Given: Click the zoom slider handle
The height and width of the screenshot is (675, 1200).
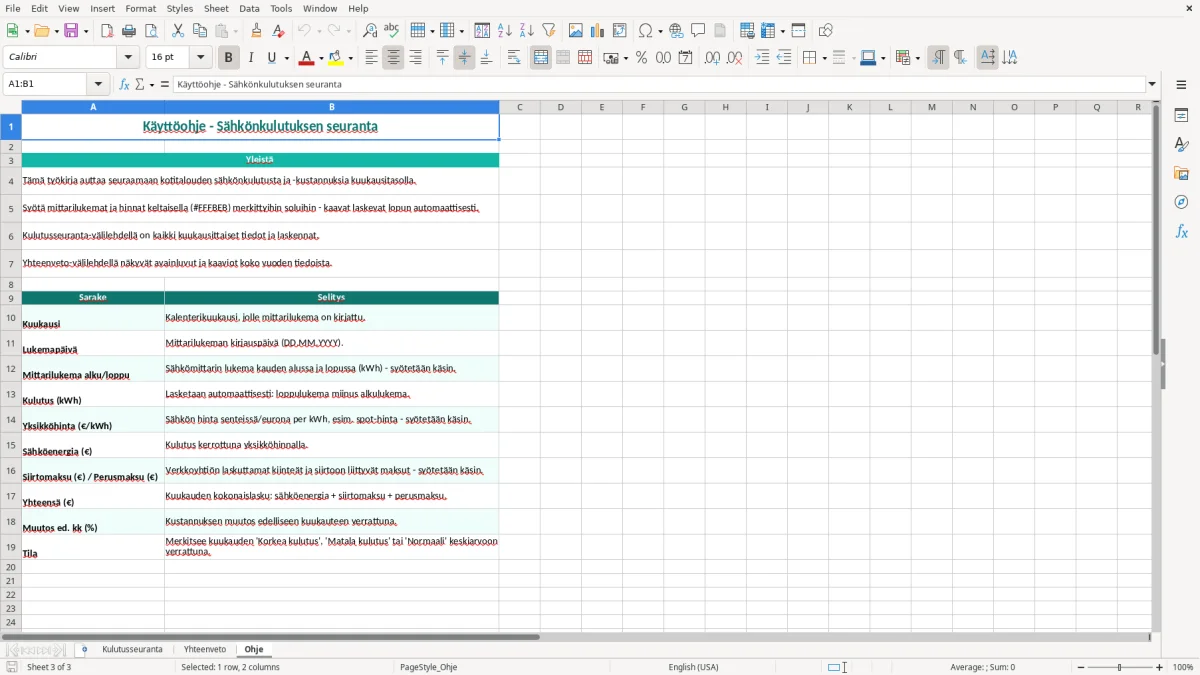Looking at the screenshot, I should click(x=1120, y=667).
